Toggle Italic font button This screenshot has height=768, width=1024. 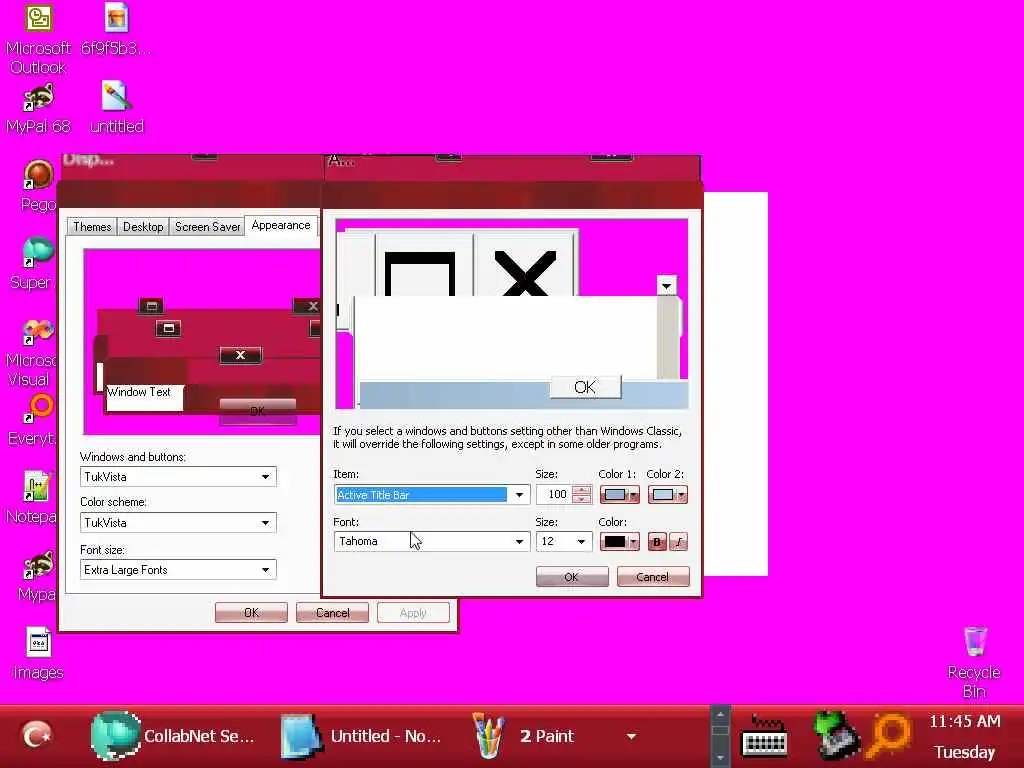pos(679,541)
